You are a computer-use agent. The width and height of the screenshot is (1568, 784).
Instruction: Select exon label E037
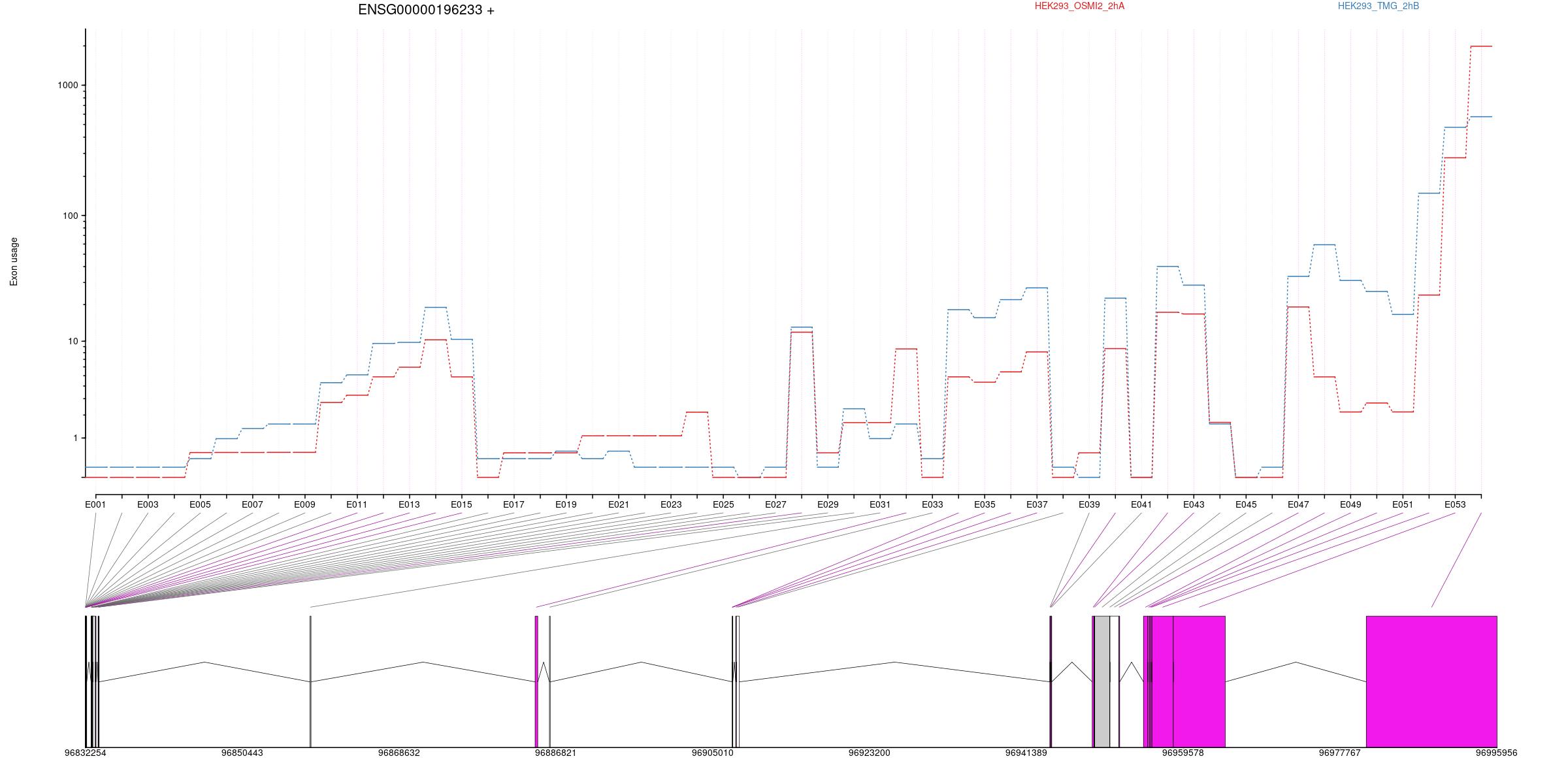[1037, 504]
